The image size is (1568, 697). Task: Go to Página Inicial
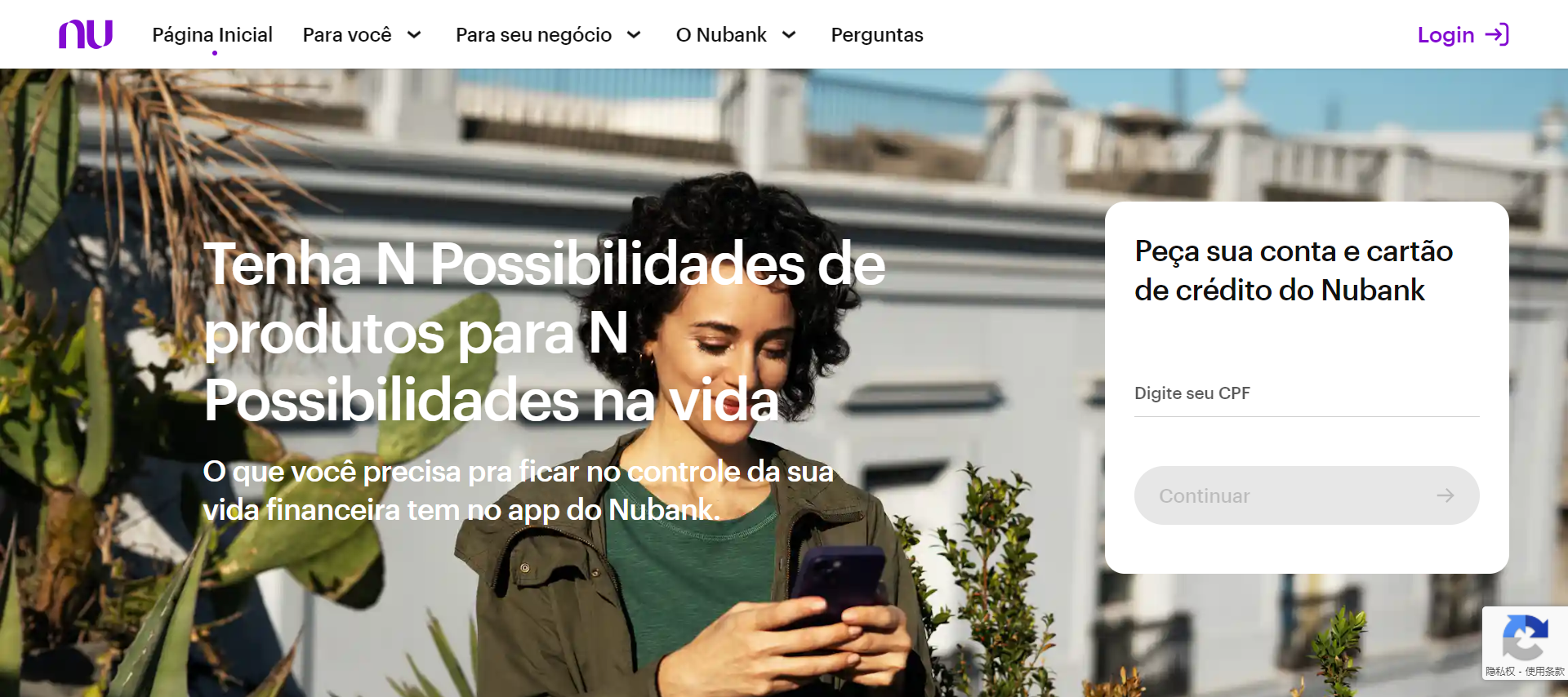click(212, 35)
